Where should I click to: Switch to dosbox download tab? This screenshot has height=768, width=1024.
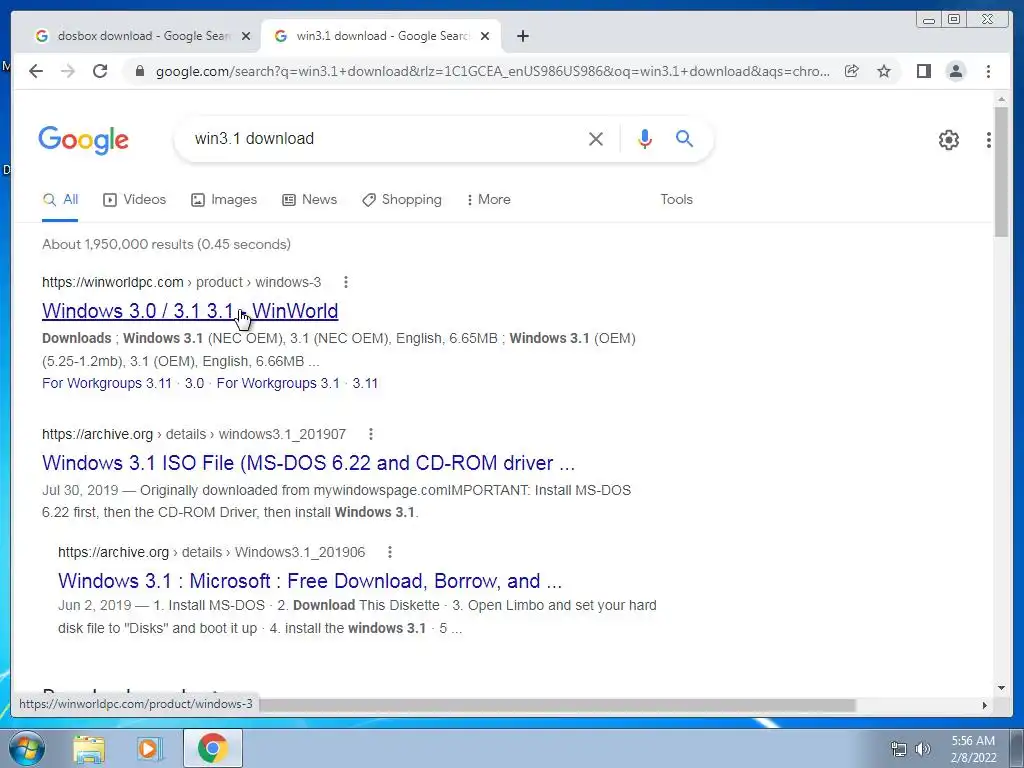(137, 36)
